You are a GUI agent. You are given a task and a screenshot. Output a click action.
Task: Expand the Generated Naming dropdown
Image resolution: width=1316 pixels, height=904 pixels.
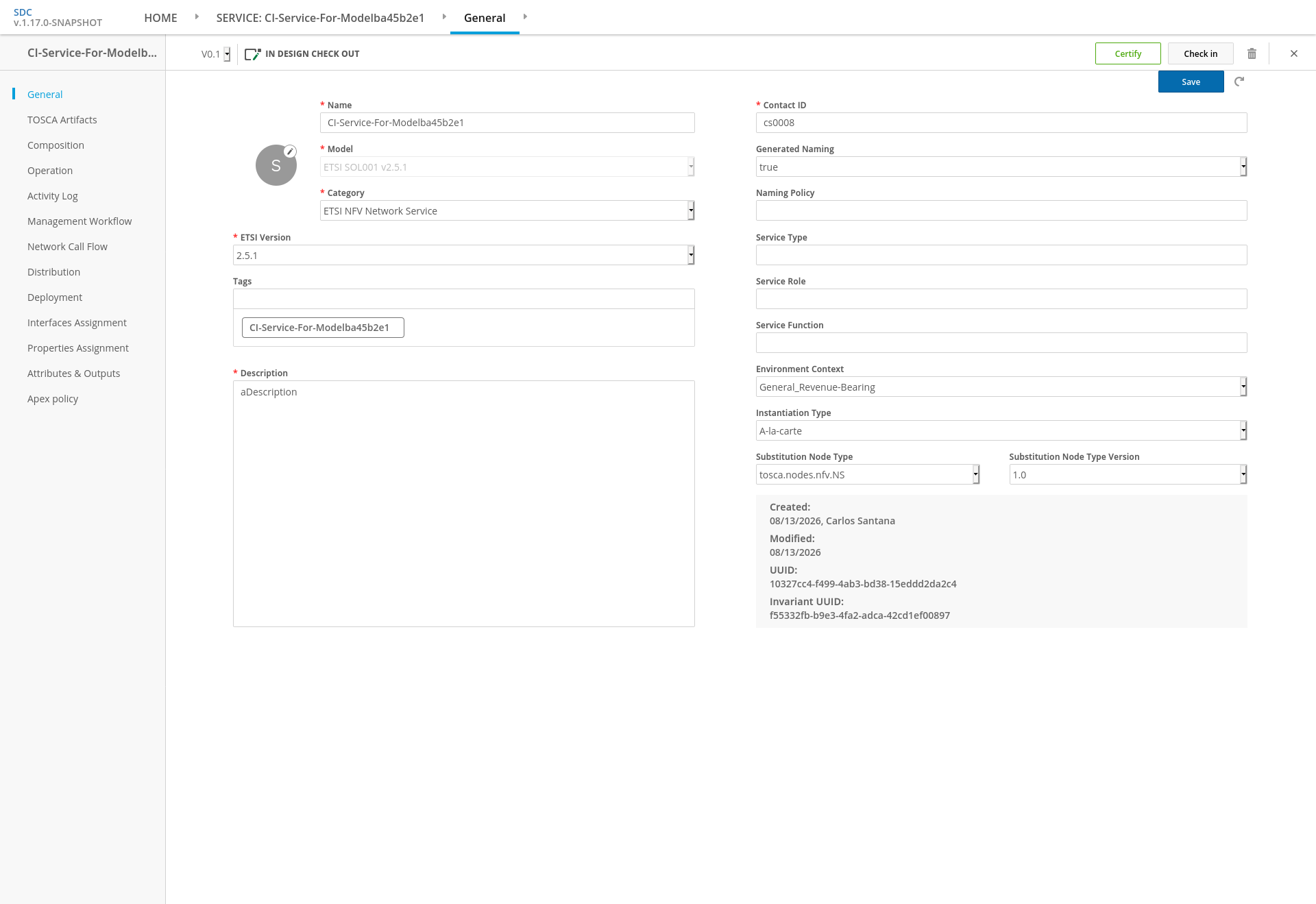click(1001, 167)
